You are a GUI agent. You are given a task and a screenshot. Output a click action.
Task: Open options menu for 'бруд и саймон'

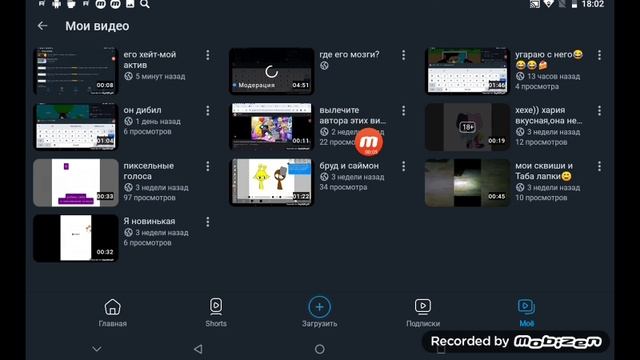[x=404, y=166]
